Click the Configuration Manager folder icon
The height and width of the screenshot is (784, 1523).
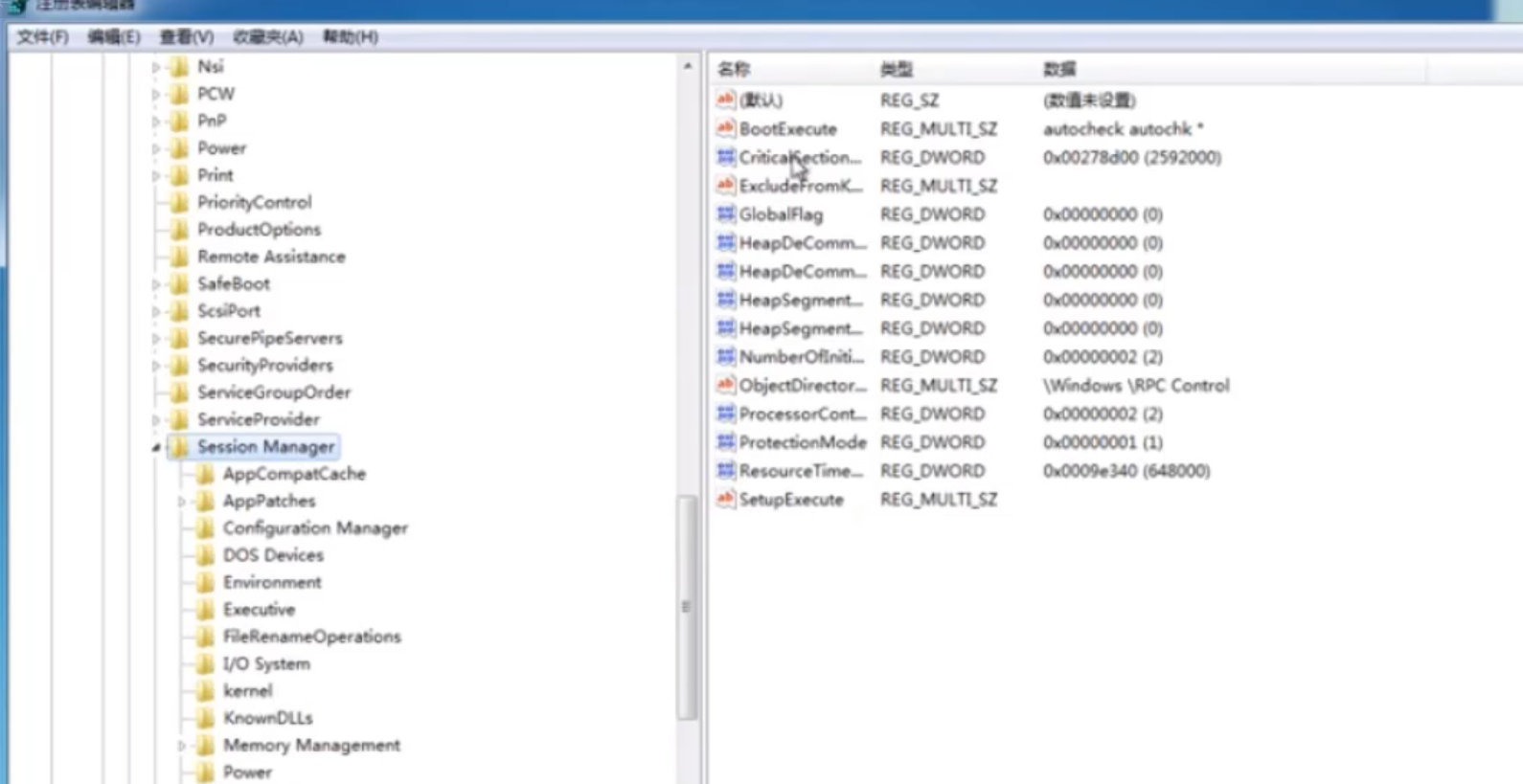point(205,527)
